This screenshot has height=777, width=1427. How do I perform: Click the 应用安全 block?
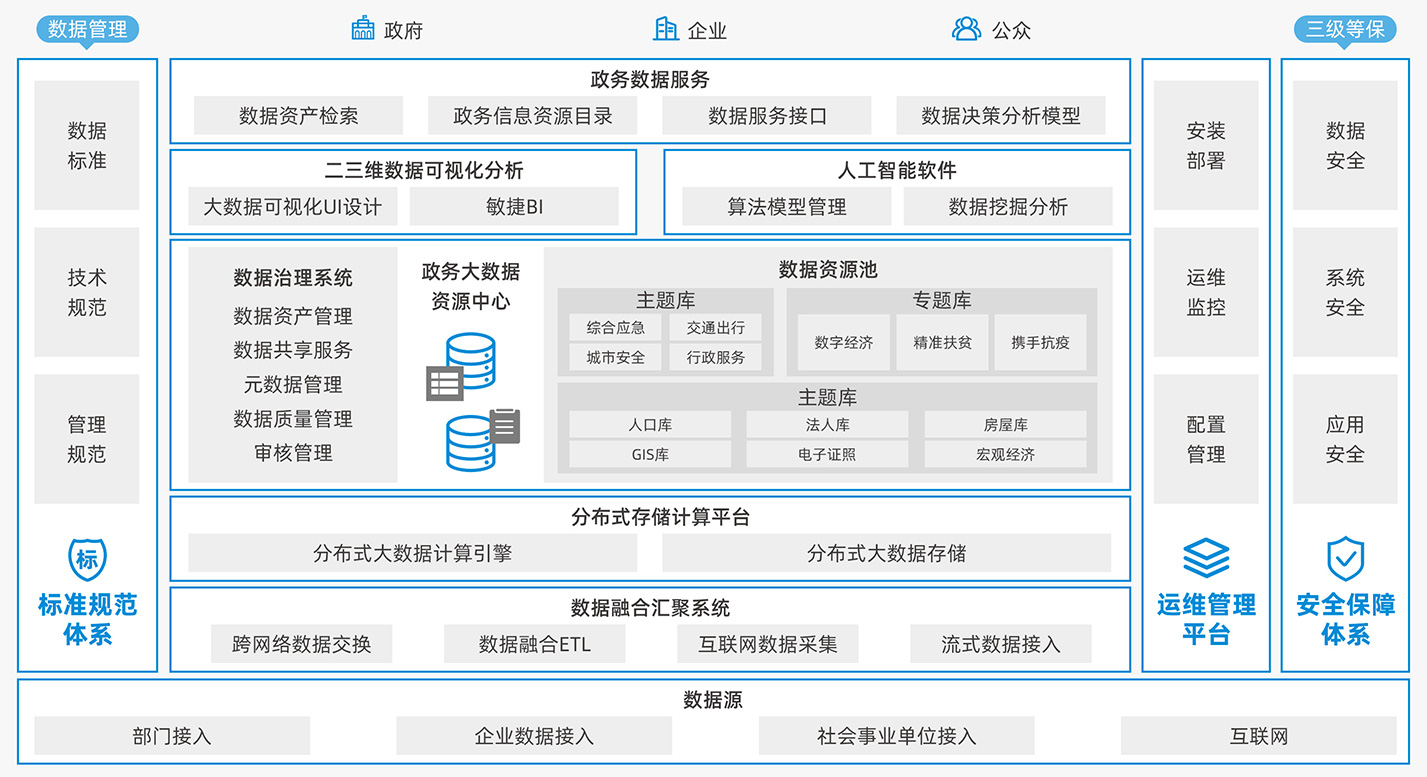pyautogui.click(x=1345, y=439)
